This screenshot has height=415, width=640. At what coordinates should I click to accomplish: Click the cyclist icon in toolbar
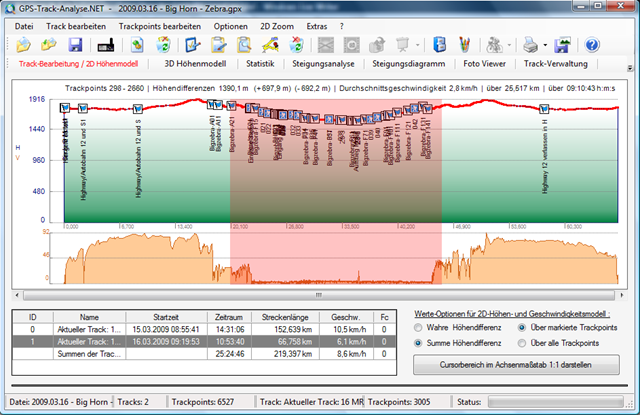coord(493,45)
